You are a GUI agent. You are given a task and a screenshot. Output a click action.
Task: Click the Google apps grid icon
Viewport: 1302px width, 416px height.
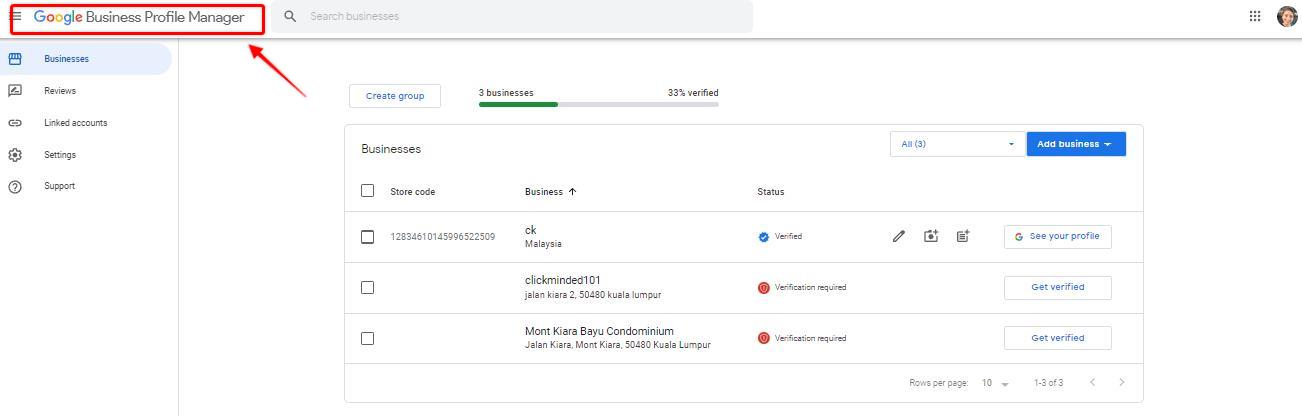click(1255, 16)
